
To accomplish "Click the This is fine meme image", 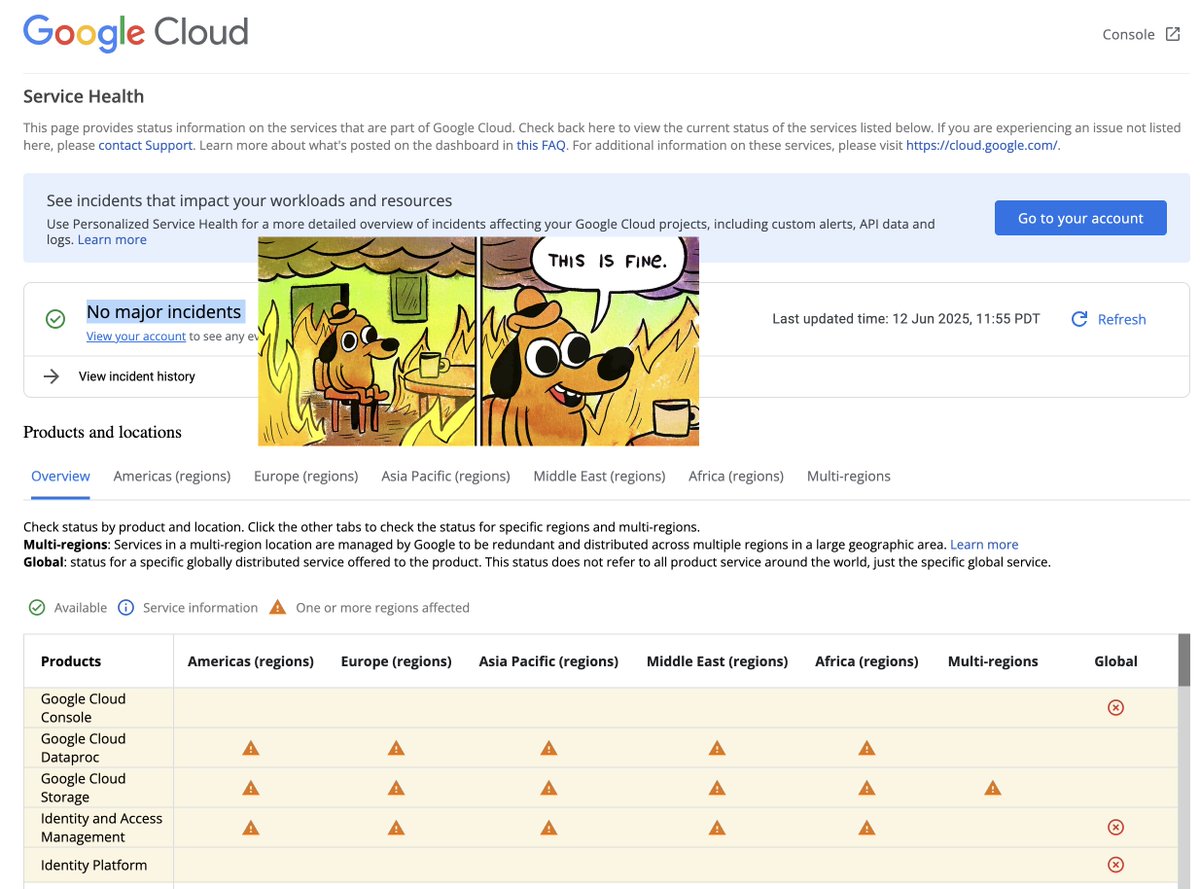I will click(479, 341).
